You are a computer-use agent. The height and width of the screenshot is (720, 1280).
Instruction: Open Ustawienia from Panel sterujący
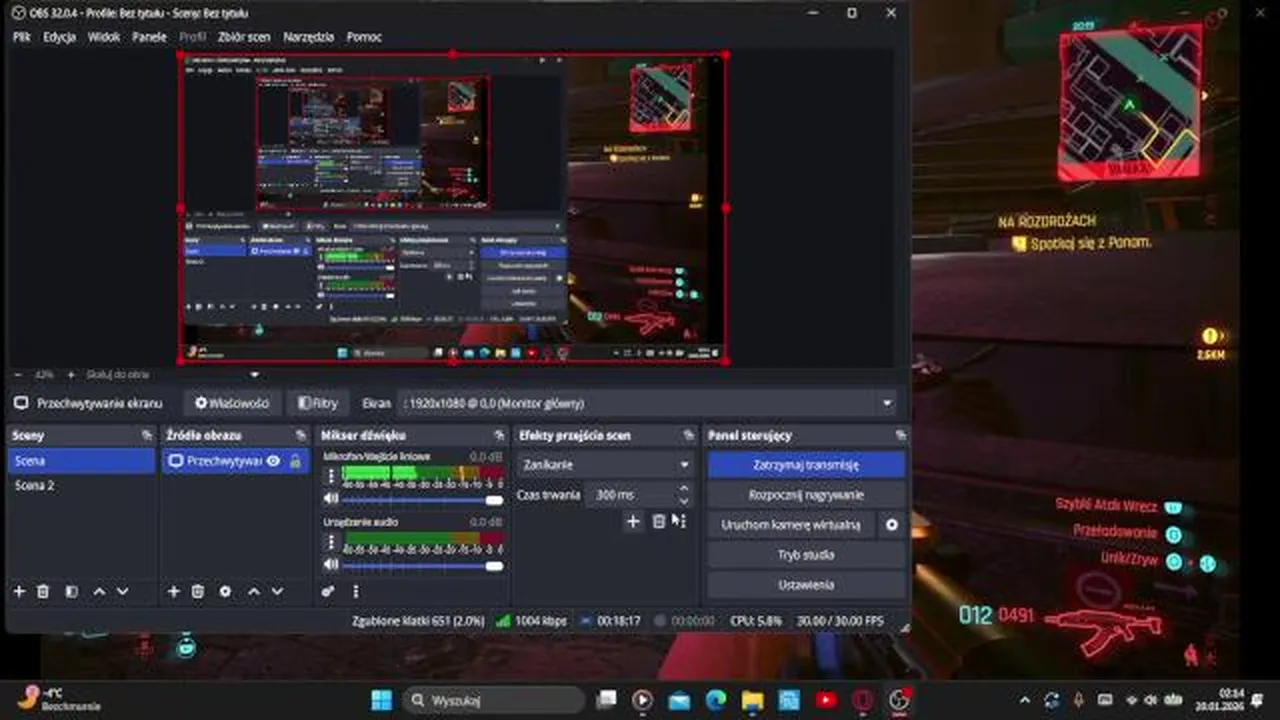806,585
